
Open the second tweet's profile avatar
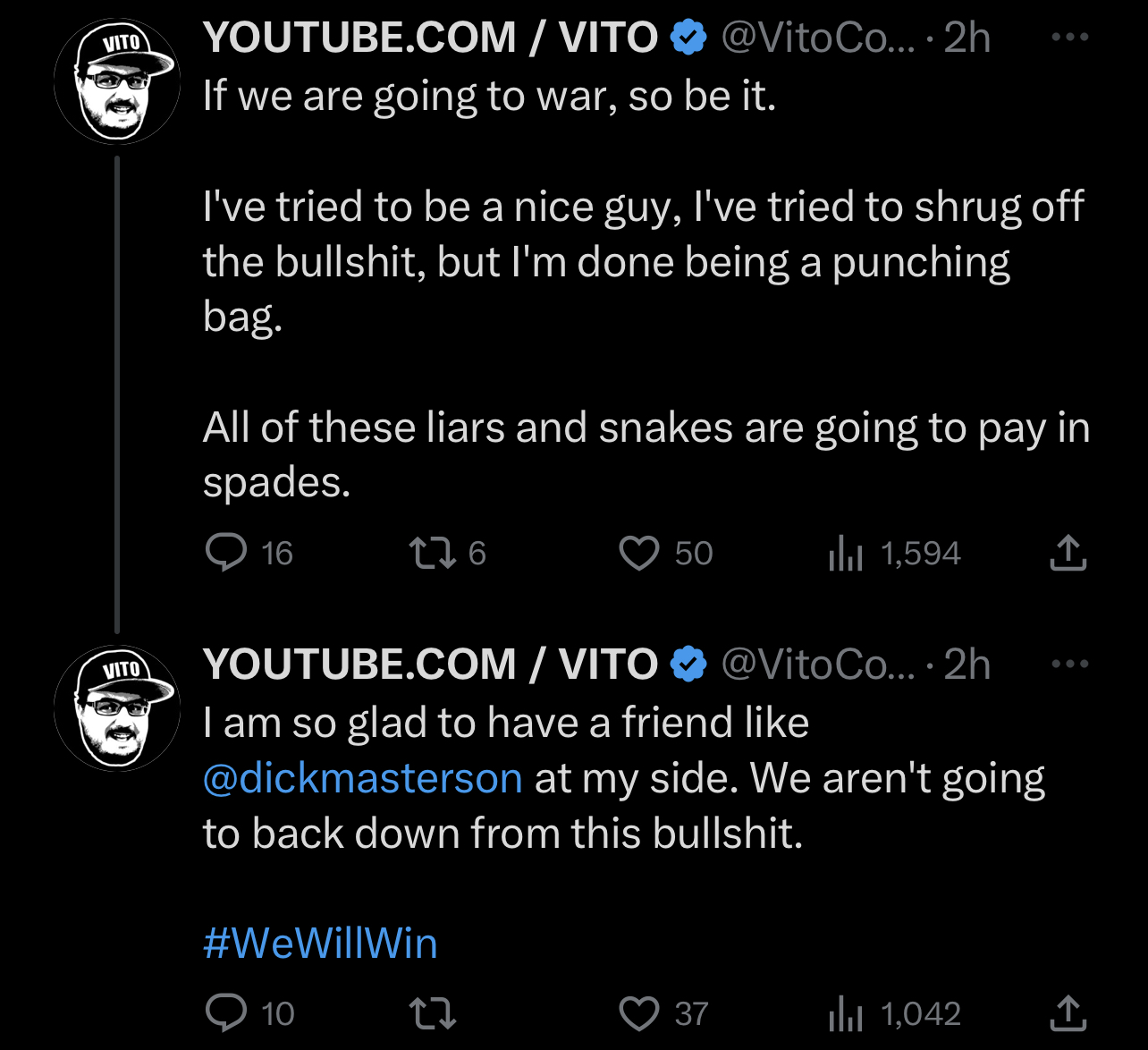[117, 708]
